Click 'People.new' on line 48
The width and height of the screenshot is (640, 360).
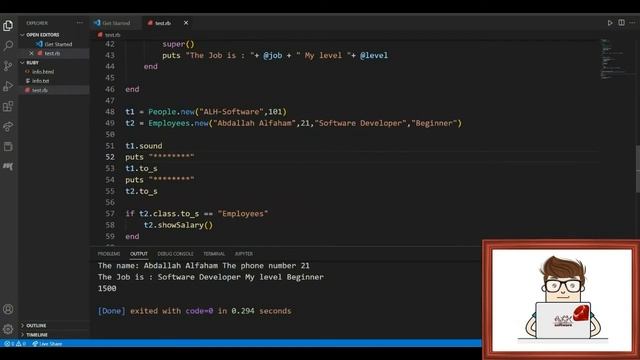[171, 111]
